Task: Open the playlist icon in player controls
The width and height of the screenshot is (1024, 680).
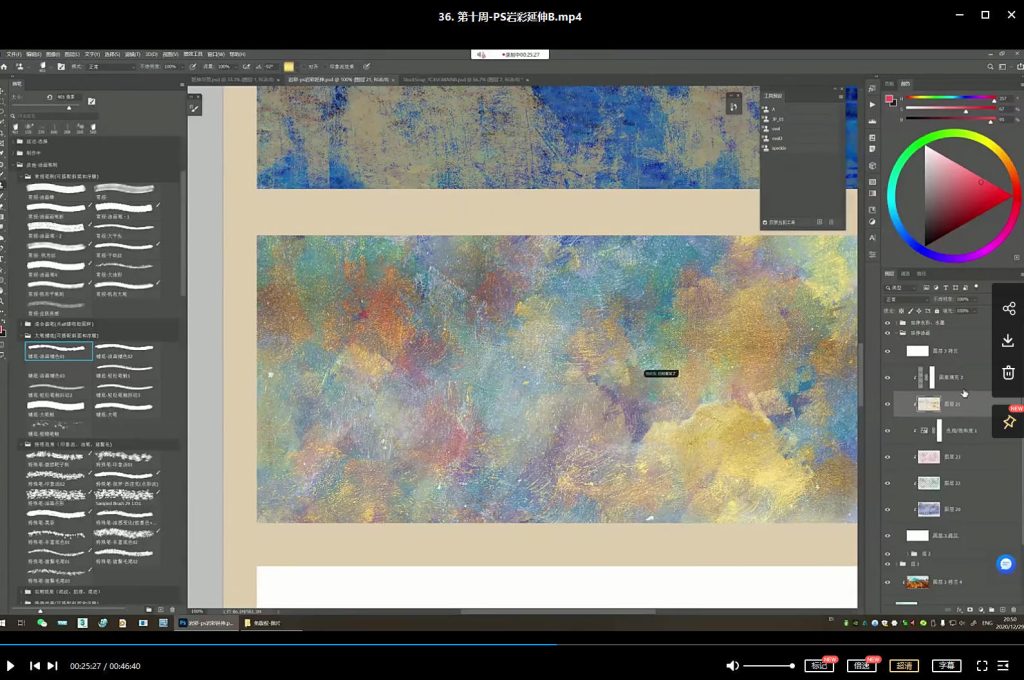Action: coord(1005,666)
